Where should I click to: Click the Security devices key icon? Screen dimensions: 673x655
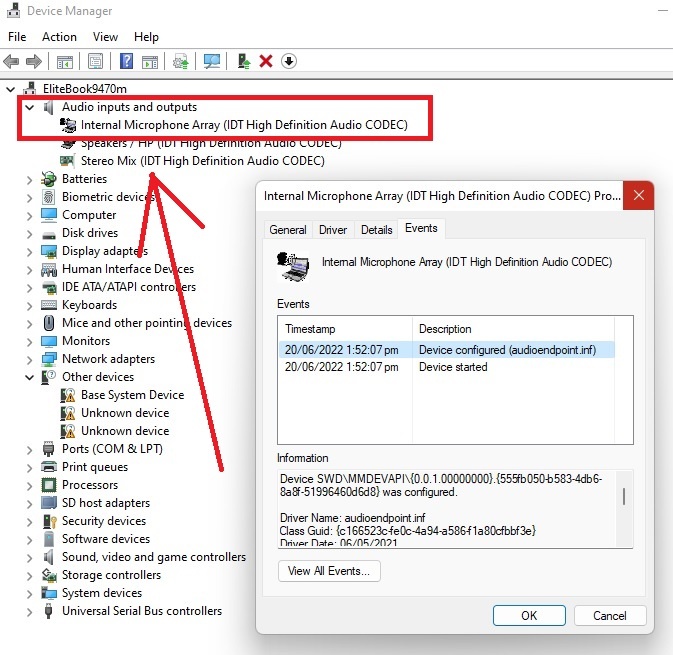tap(49, 521)
